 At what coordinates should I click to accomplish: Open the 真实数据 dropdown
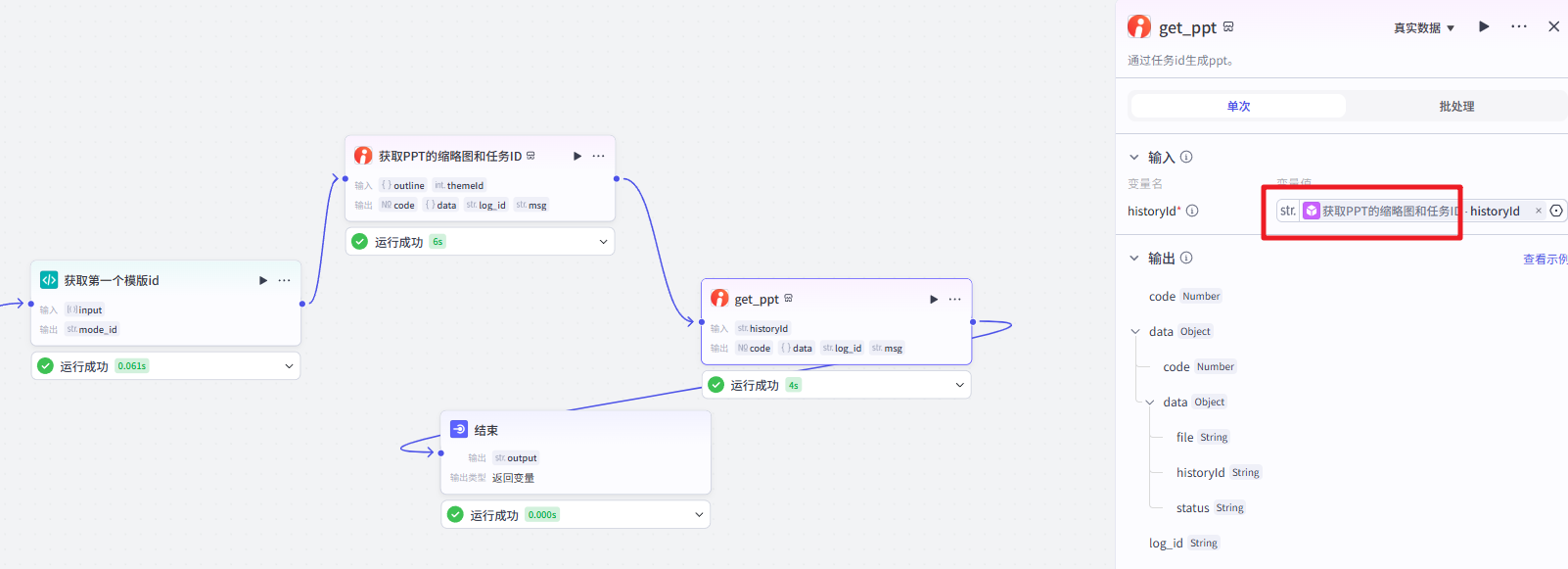coord(1424,27)
